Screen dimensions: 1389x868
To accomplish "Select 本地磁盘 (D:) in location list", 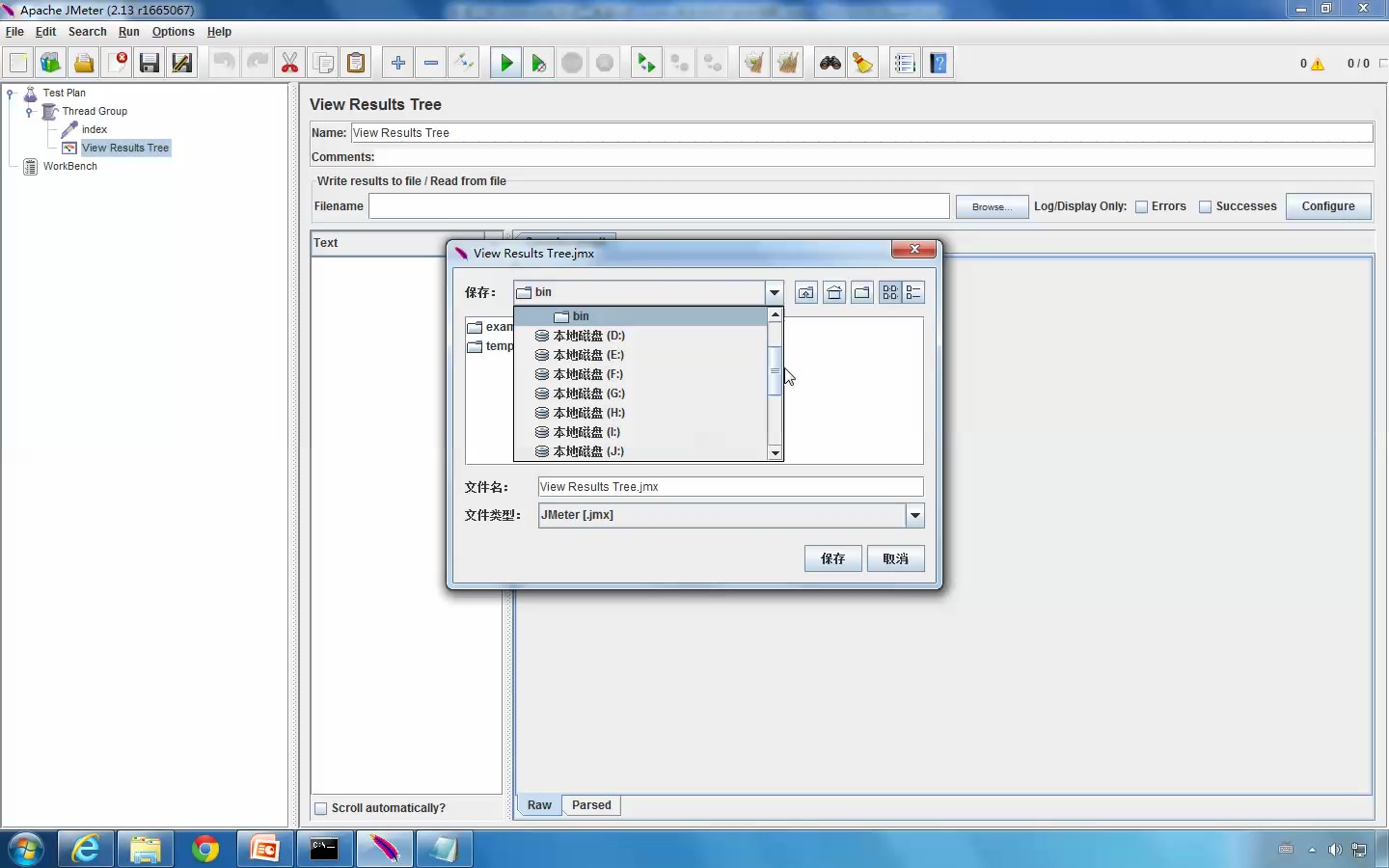I will click(x=640, y=336).
